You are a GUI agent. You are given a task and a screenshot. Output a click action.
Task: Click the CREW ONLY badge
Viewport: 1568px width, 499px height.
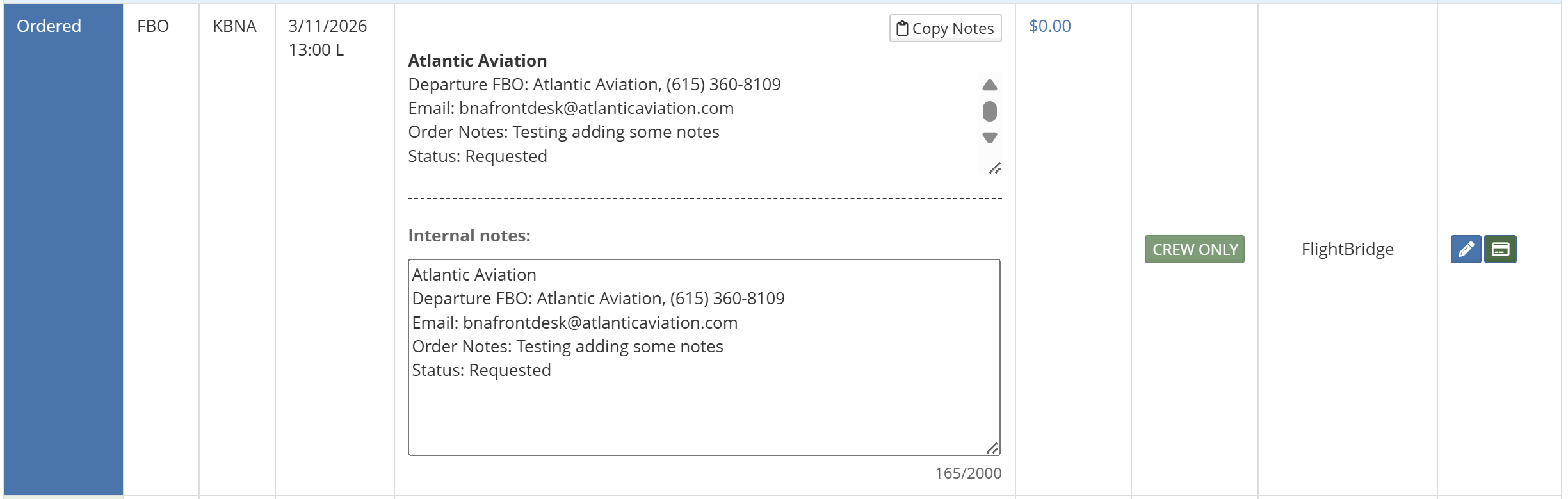tap(1194, 249)
